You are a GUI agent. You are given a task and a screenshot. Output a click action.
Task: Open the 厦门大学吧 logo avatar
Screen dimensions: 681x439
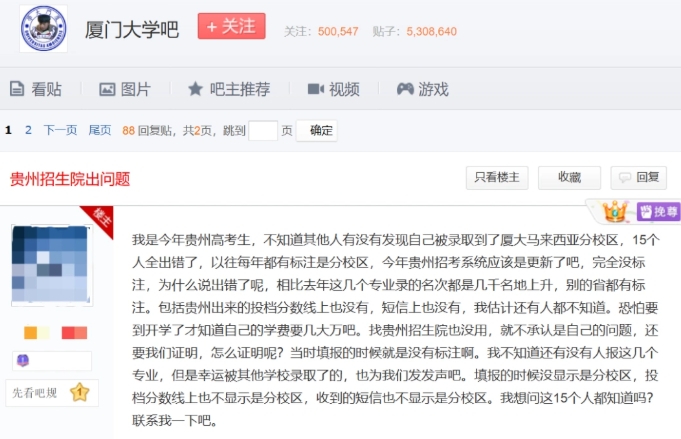point(43,29)
